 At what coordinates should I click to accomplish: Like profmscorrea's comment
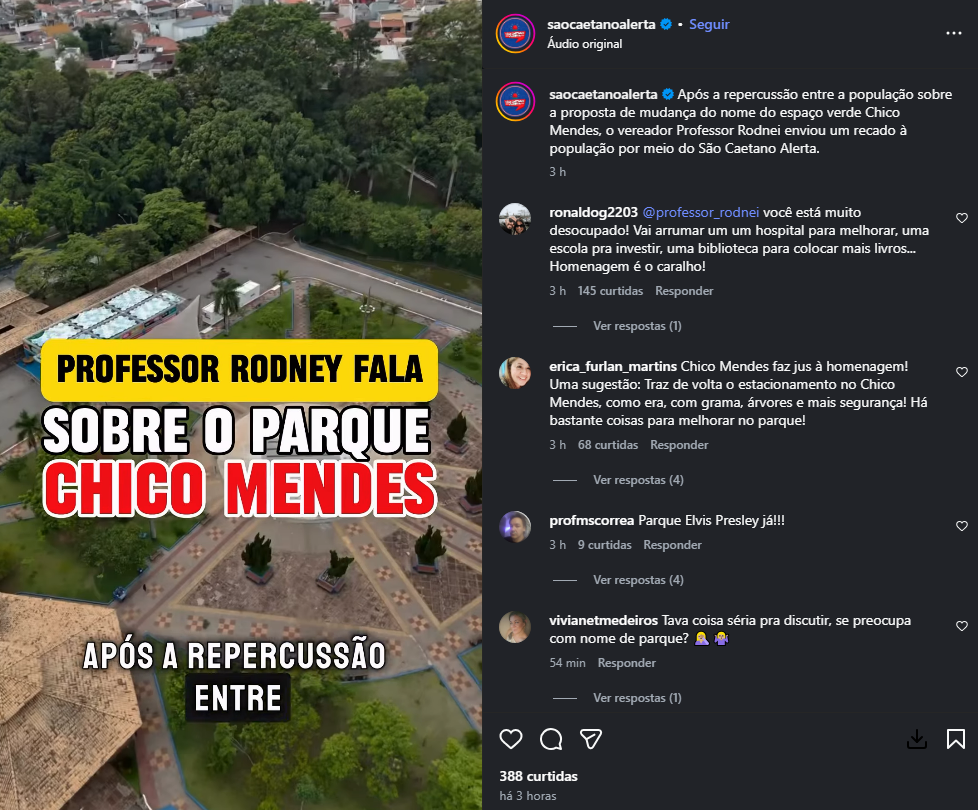point(962,526)
